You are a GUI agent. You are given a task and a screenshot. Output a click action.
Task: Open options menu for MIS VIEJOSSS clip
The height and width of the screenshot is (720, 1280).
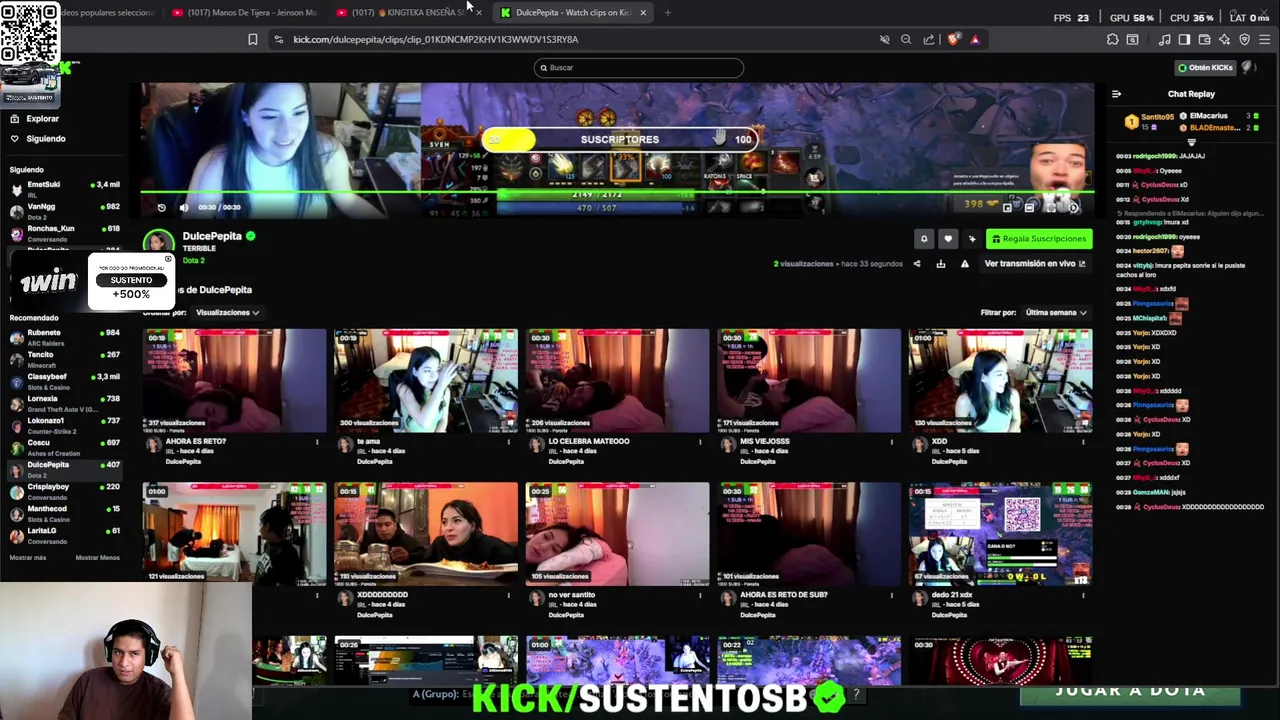click(891, 442)
